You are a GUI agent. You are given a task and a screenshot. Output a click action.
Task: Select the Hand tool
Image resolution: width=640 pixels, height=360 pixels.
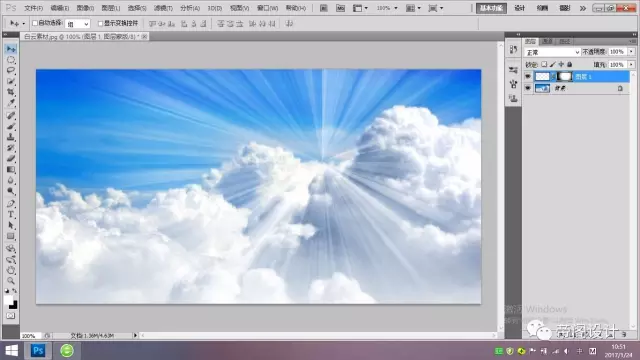11,270
